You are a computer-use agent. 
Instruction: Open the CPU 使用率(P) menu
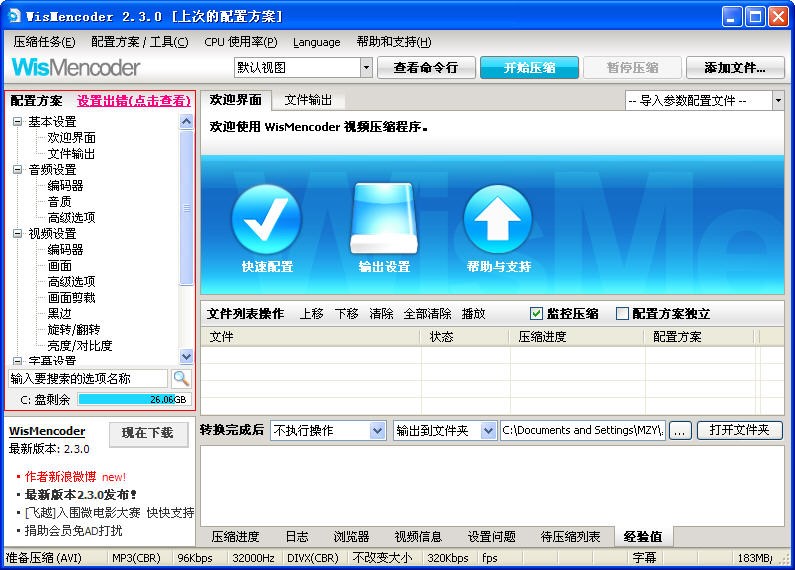[241, 42]
